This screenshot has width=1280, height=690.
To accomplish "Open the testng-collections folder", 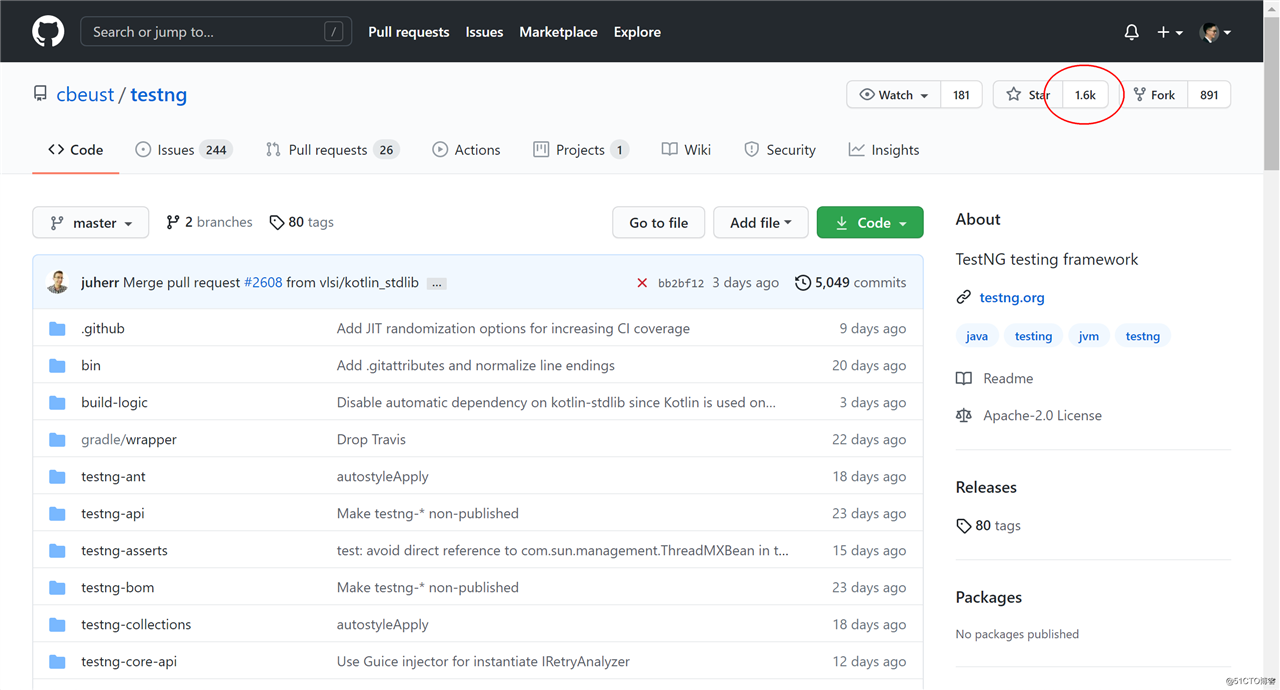I will click(136, 624).
